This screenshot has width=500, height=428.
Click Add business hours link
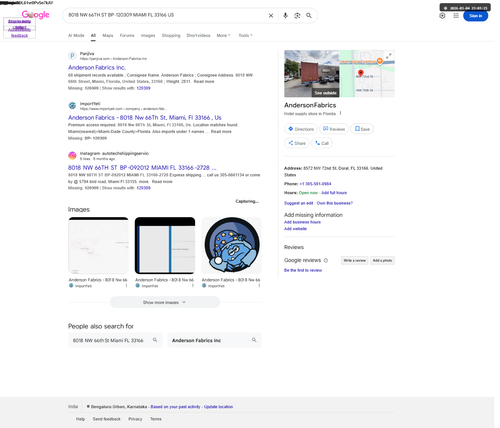(302, 222)
